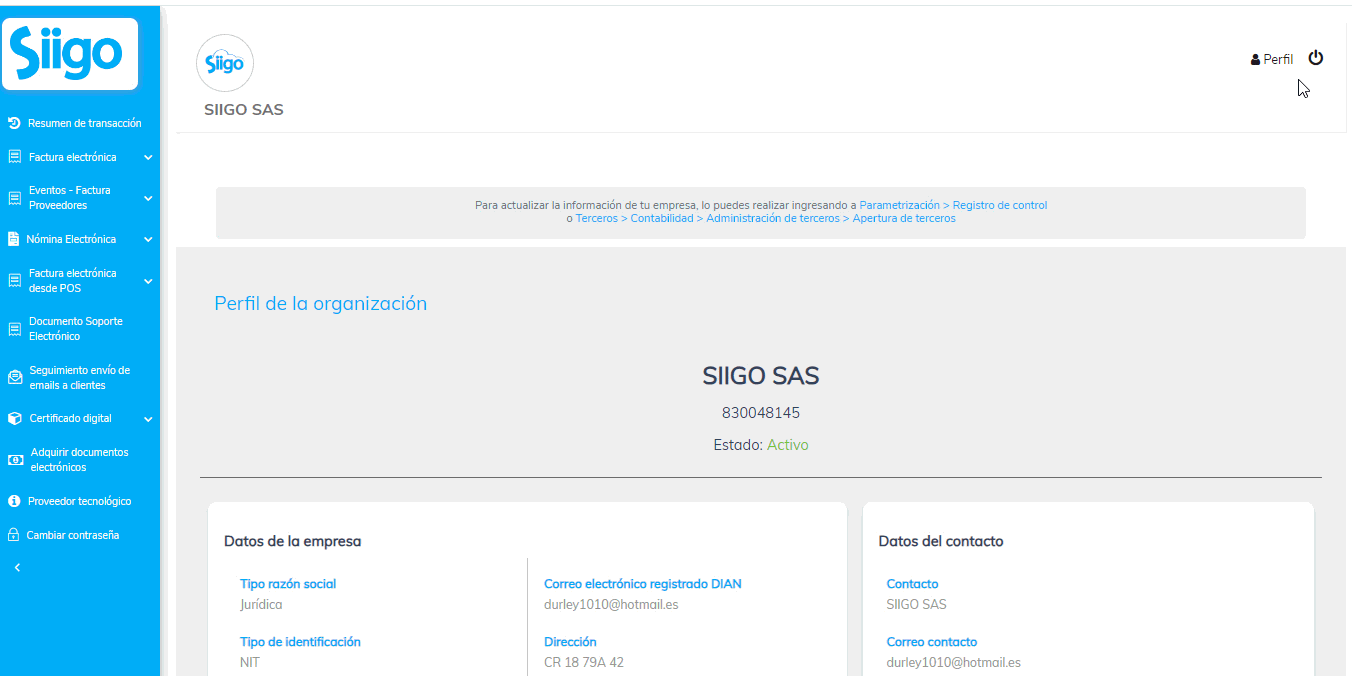Expand the Factura electrónica submenu chevron
The width and height of the screenshot is (1352, 676).
[x=148, y=158]
